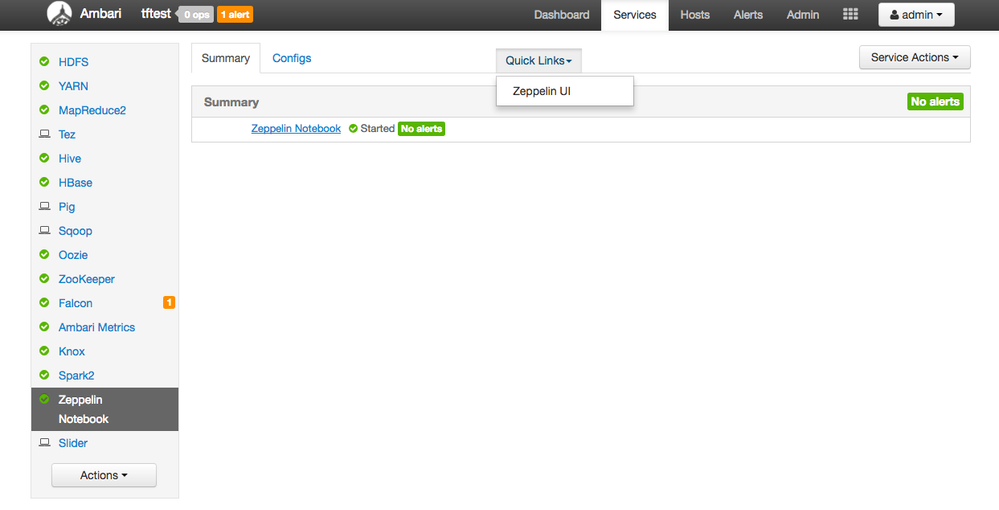Click the laptop icon beside Slider
This screenshot has width=999, height=510.
pyautogui.click(x=44, y=442)
